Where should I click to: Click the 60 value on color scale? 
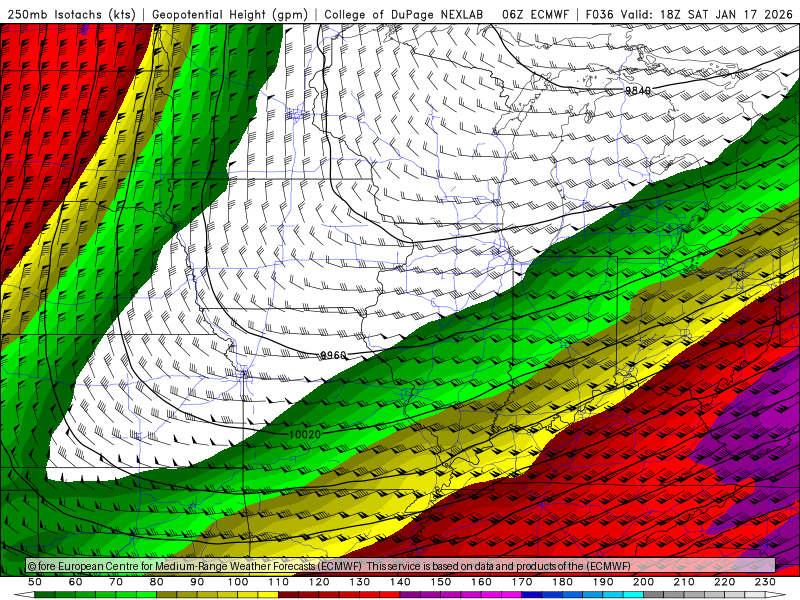pos(76,582)
